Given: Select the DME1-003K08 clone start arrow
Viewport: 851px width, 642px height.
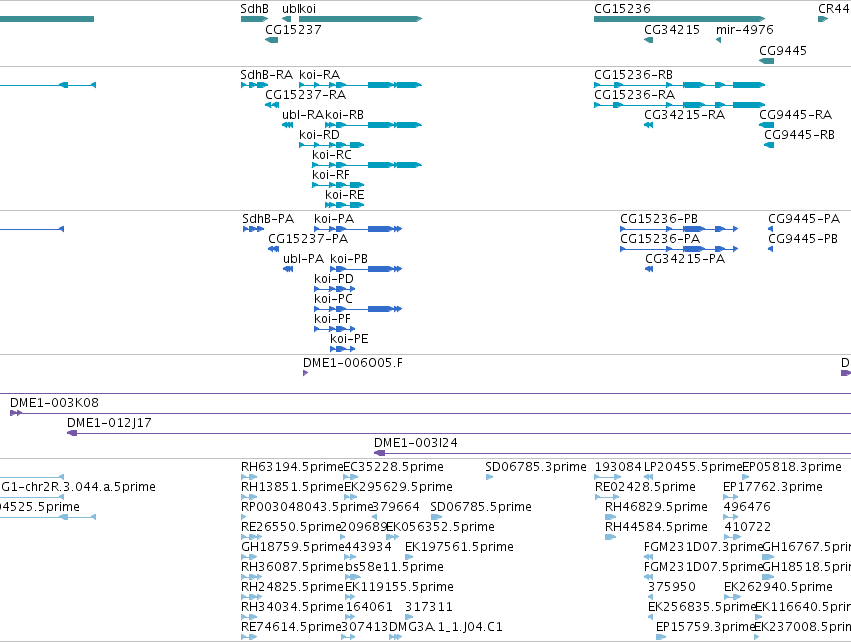Looking at the screenshot, I should pos(16,414).
